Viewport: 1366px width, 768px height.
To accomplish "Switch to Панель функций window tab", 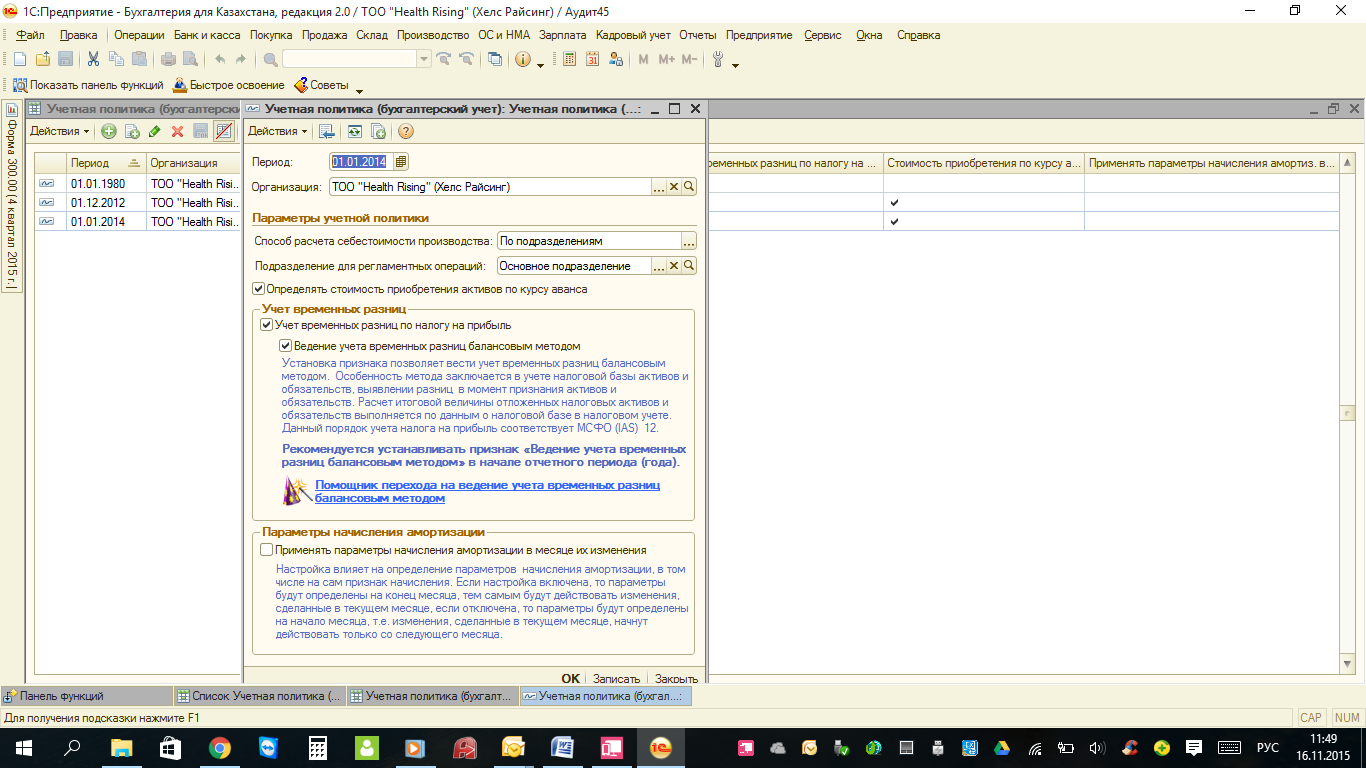I will pyautogui.click(x=87, y=696).
